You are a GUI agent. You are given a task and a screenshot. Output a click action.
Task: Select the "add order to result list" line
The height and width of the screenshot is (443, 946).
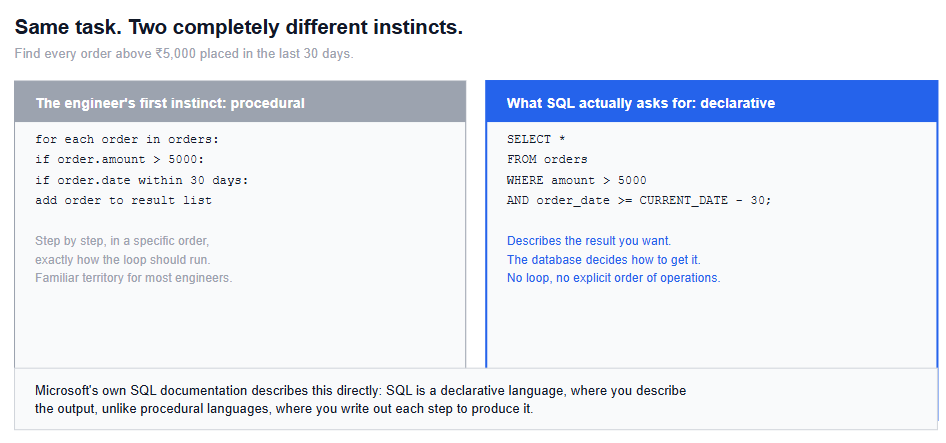(x=124, y=200)
